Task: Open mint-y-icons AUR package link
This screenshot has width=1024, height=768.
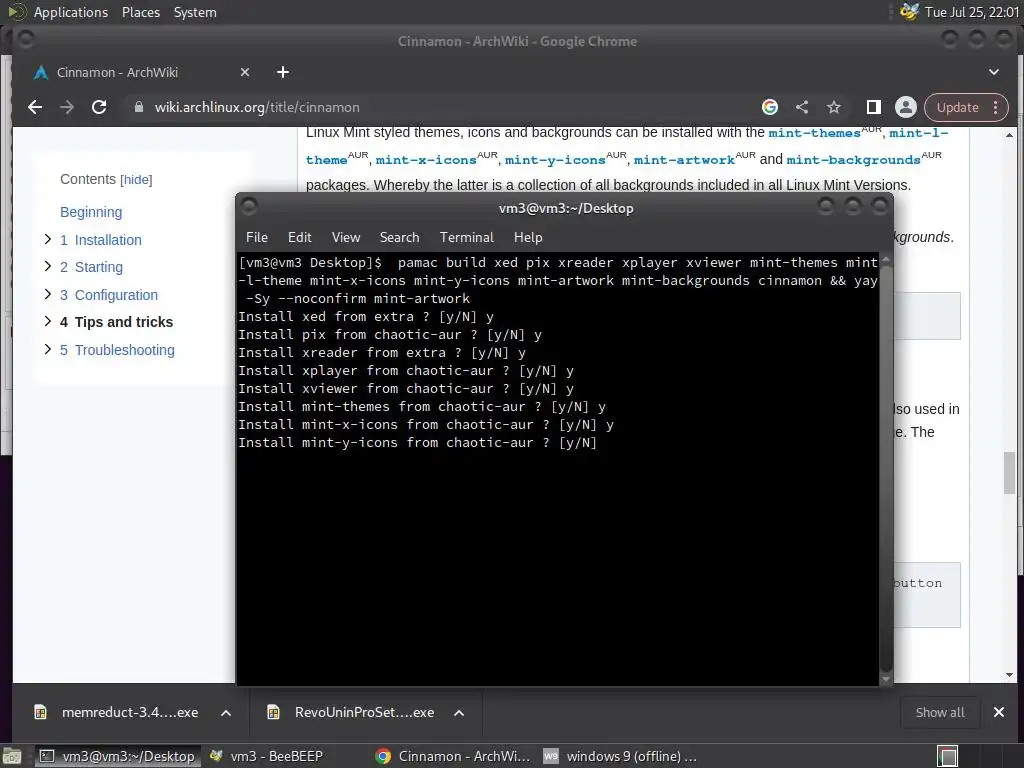Action: pos(555,159)
